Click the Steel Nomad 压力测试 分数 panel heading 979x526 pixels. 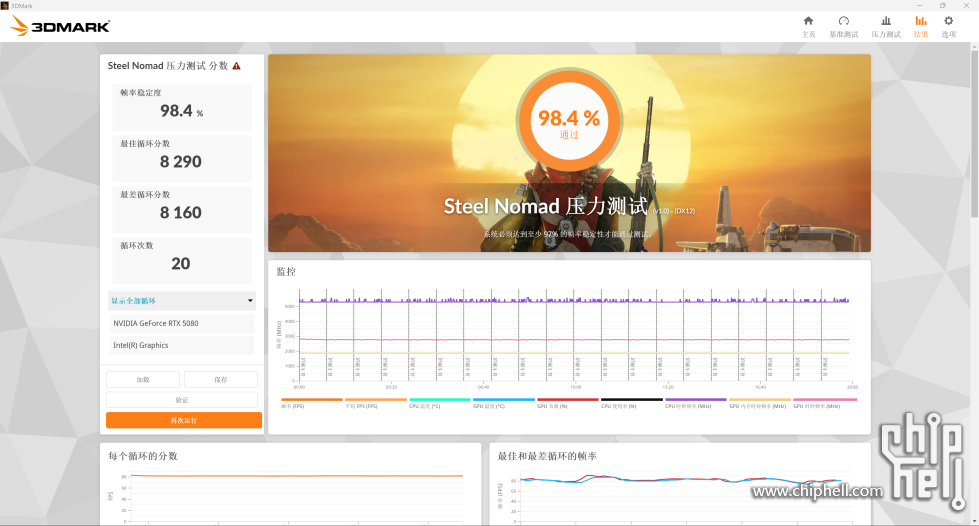tap(167, 66)
